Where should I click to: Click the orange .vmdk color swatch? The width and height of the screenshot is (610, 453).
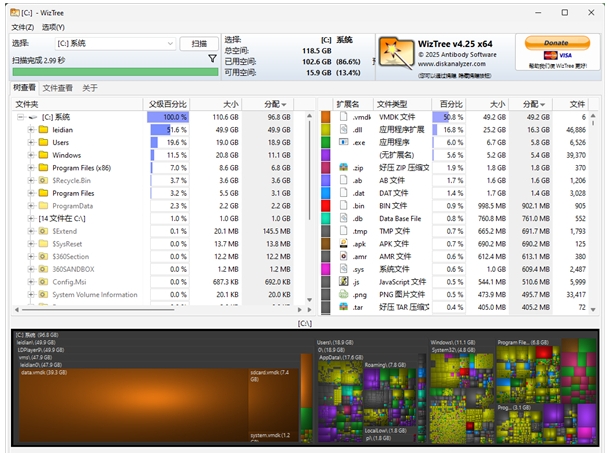(326, 117)
